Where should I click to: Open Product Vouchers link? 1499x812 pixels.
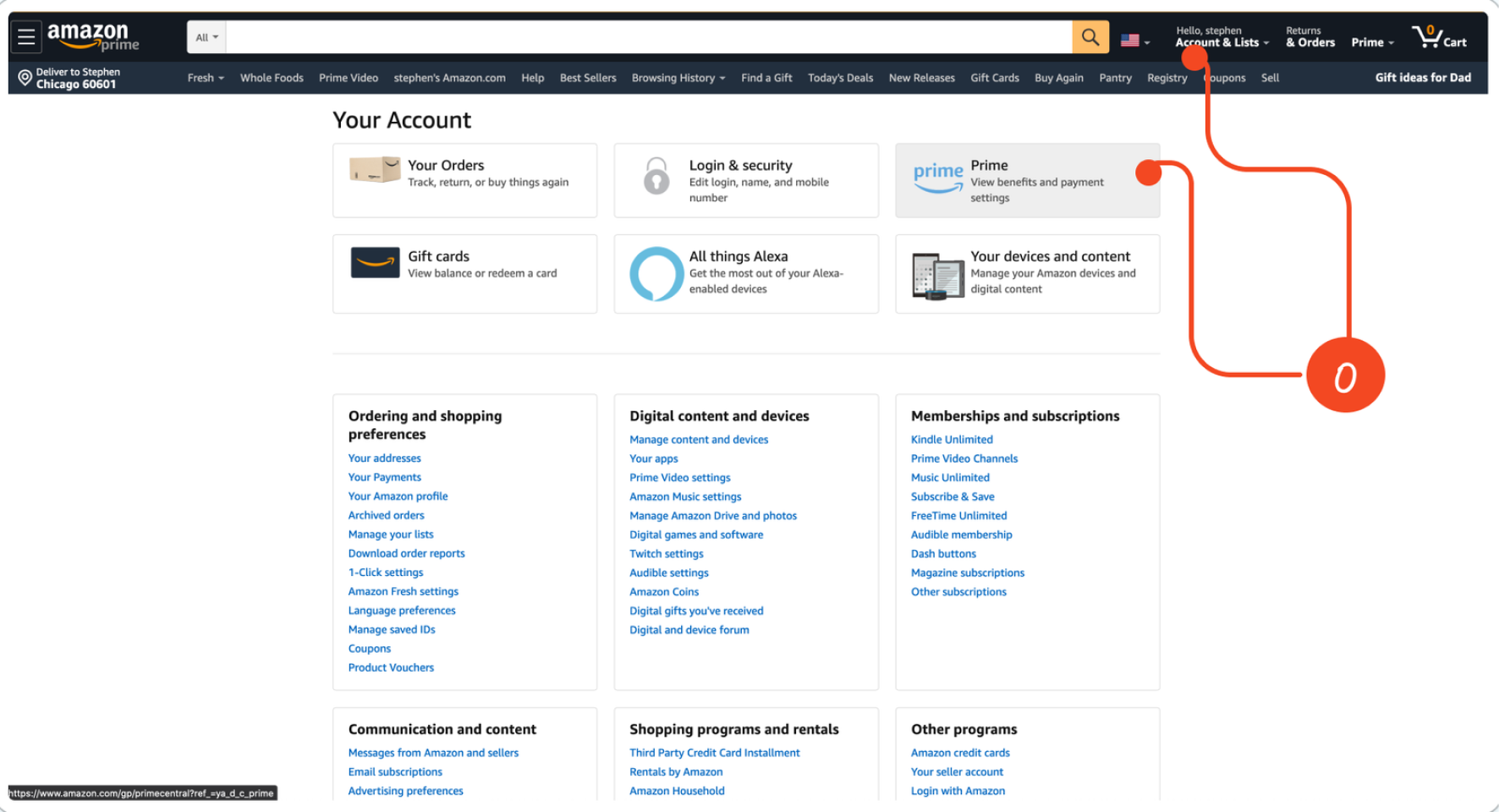[391, 667]
